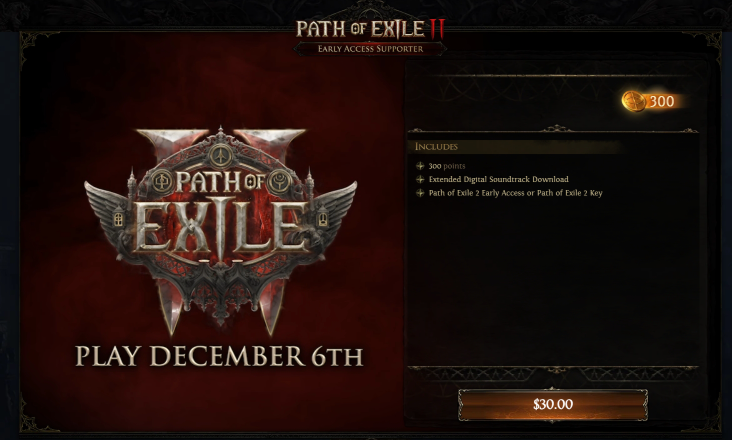This screenshot has width=732, height=440.
Task: Click the left lantern on the logo wing
Action: [119, 218]
